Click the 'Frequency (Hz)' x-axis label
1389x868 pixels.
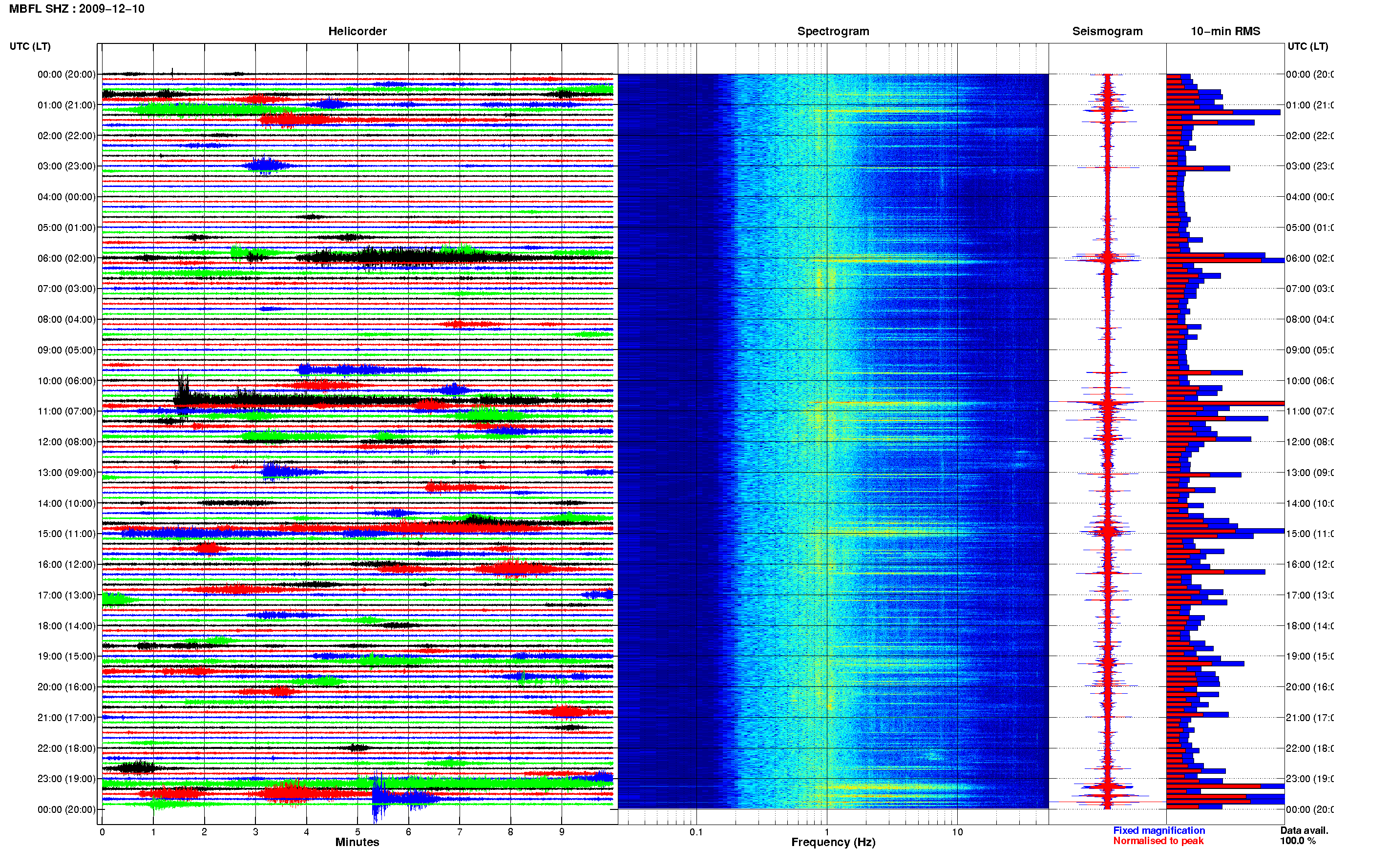tap(833, 842)
